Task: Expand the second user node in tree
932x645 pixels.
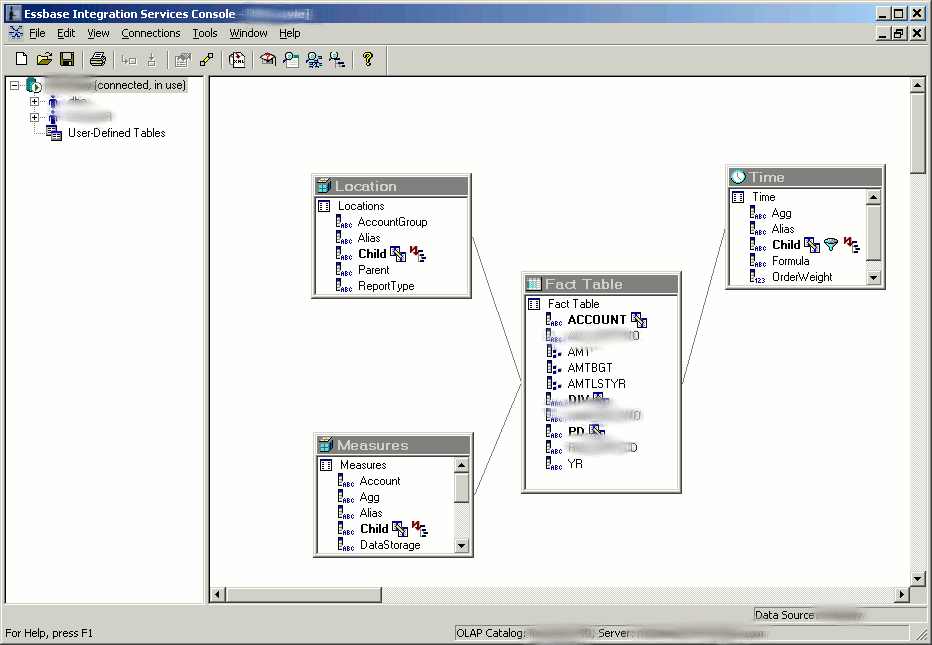Action: 34,117
